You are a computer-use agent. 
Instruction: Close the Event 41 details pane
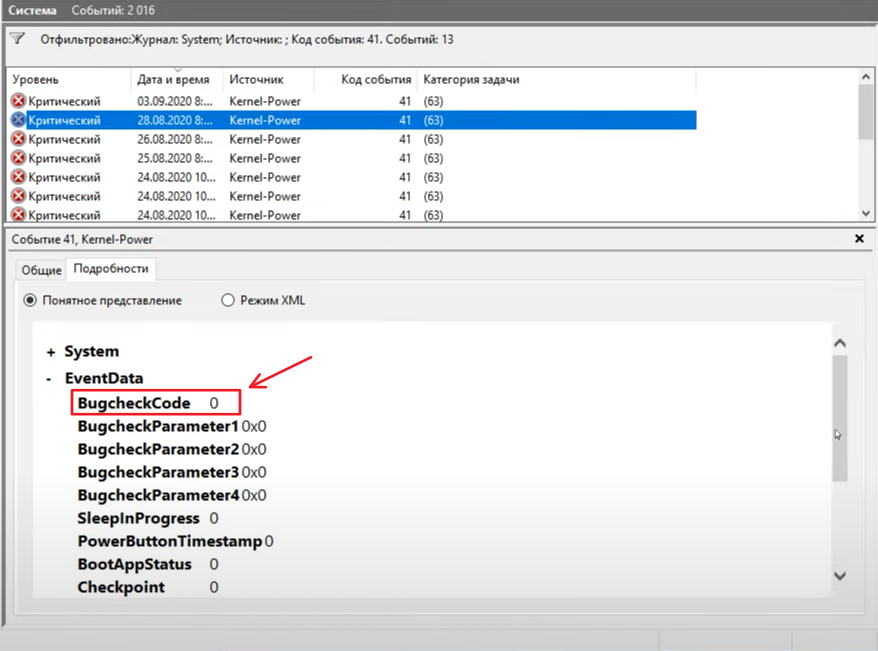coord(859,239)
